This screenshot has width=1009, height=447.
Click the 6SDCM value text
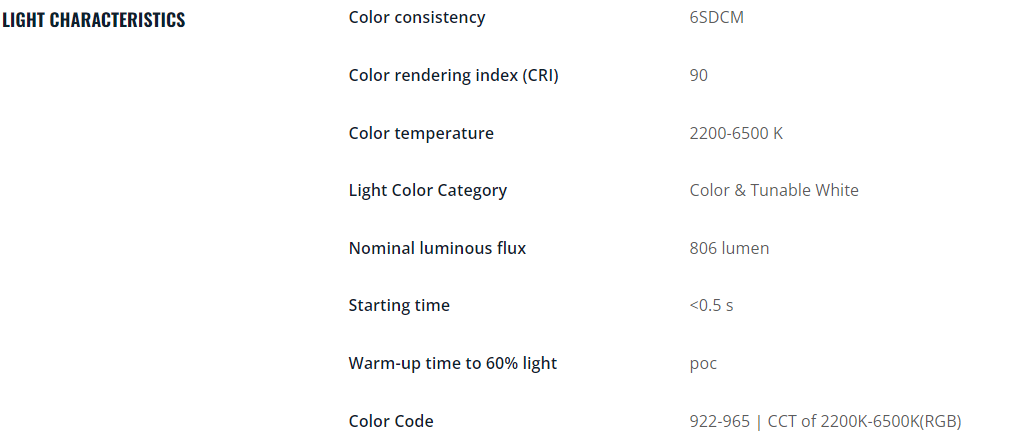(716, 17)
